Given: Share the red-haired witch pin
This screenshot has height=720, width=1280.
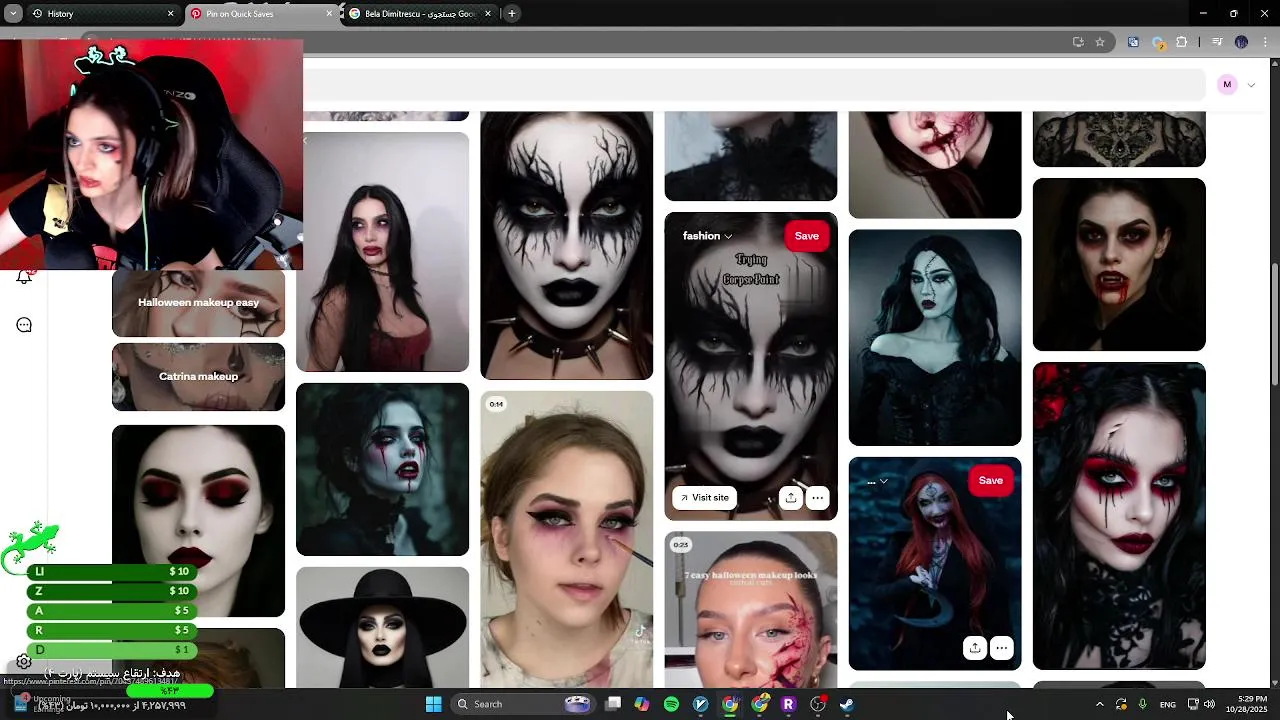Looking at the screenshot, I should 975,648.
